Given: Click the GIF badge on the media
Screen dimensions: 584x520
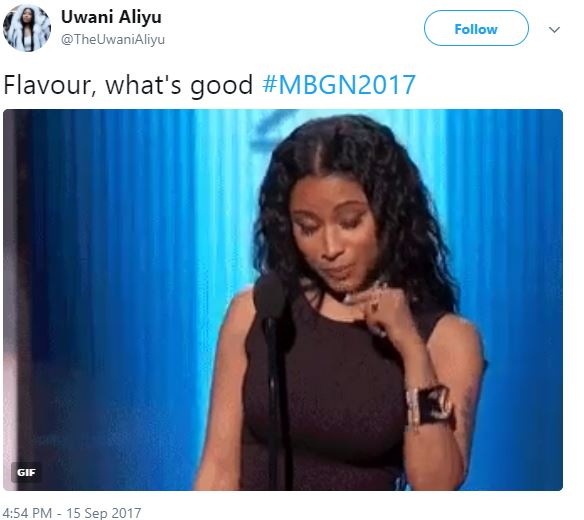Looking at the screenshot, I should [26, 472].
